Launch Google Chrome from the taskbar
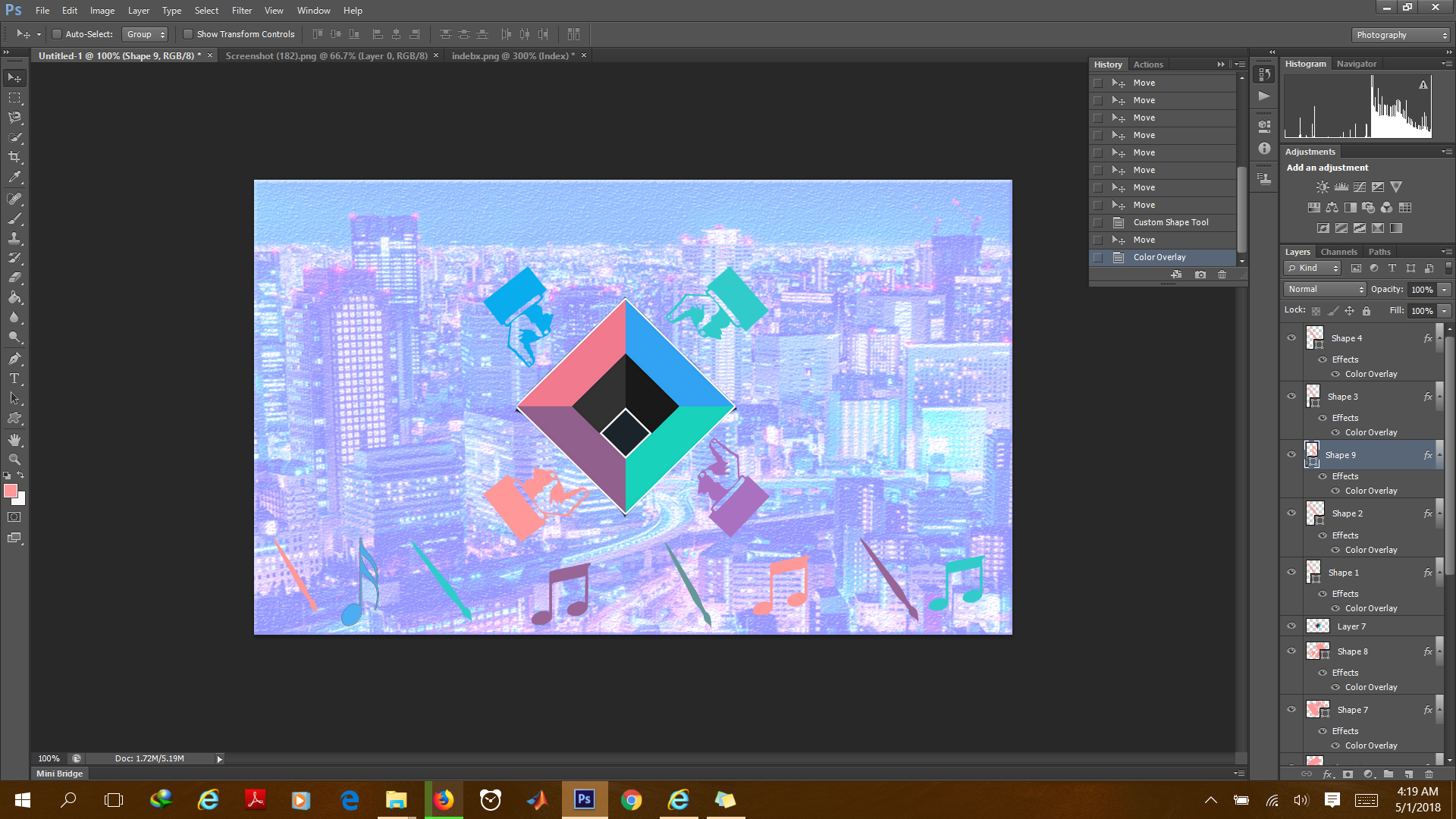This screenshot has height=819, width=1456. [x=631, y=800]
